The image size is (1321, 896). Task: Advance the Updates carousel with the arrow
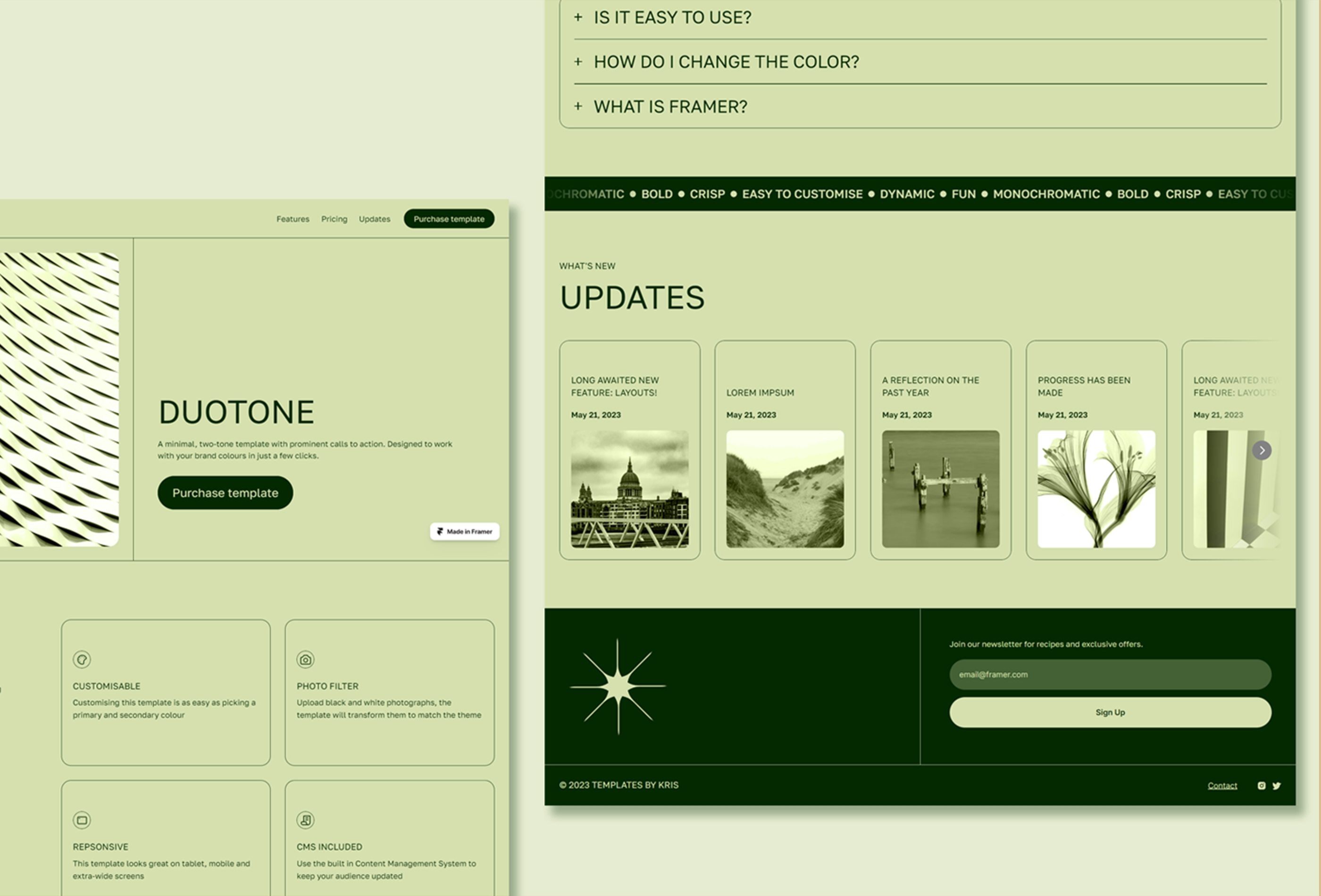click(x=1261, y=450)
